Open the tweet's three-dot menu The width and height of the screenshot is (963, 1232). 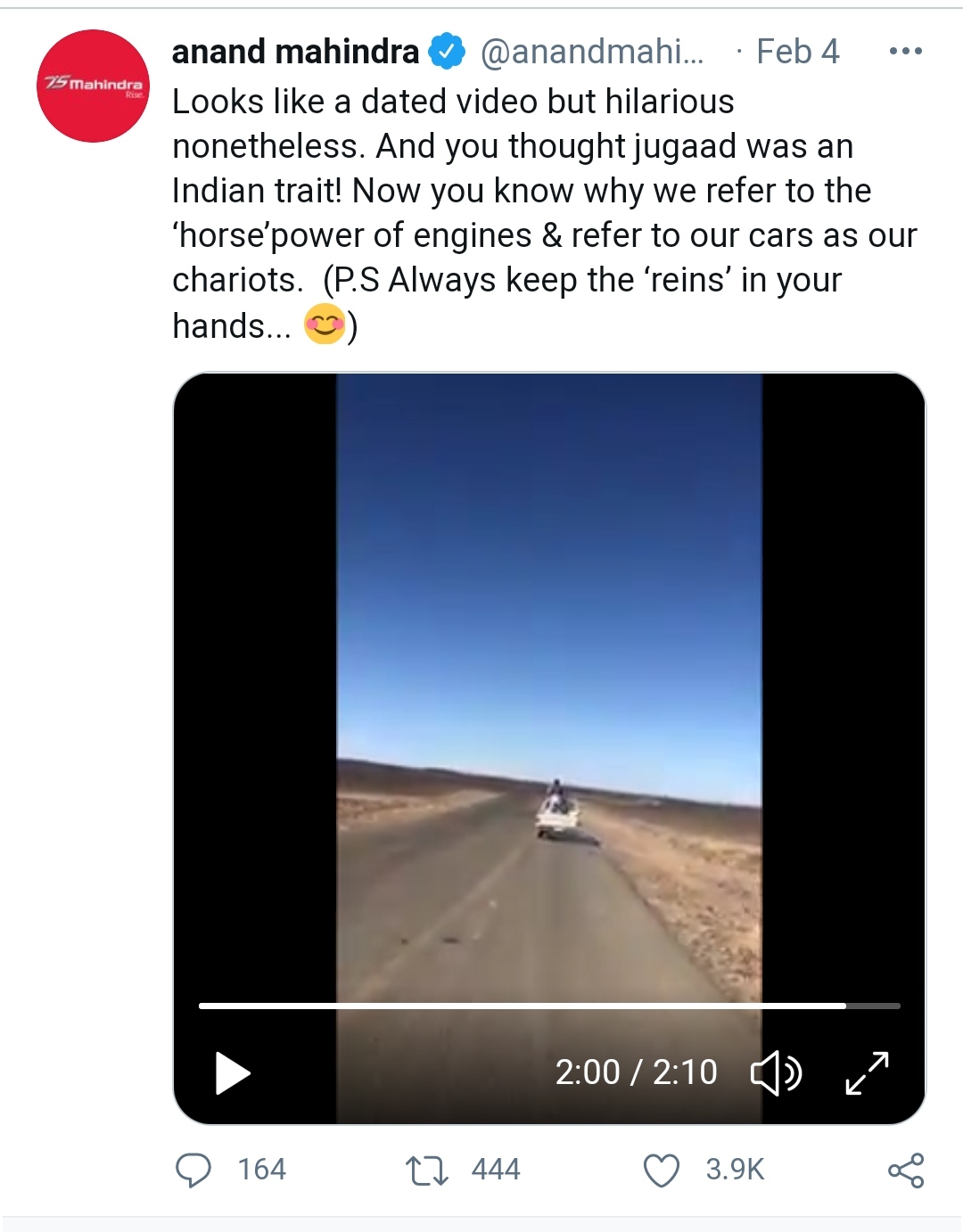(x=906, y=52)
